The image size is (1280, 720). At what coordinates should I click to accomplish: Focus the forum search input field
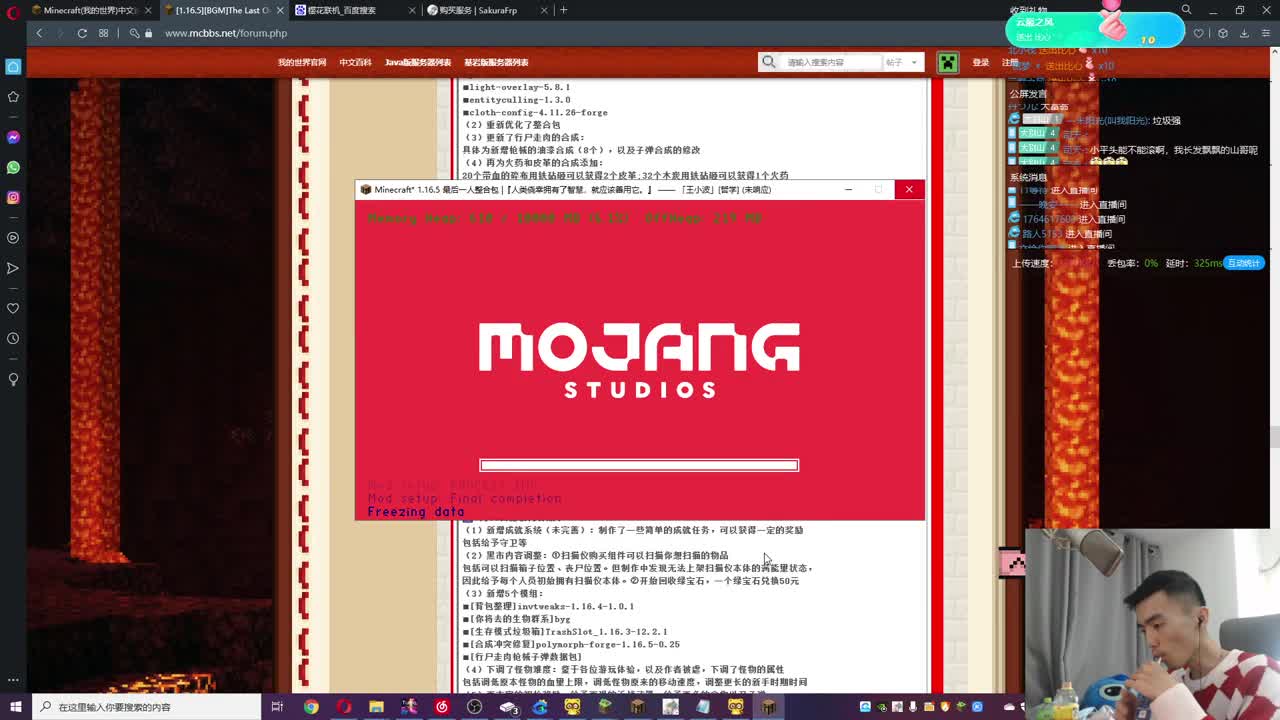pyautogui.click(x=831, y=62)
